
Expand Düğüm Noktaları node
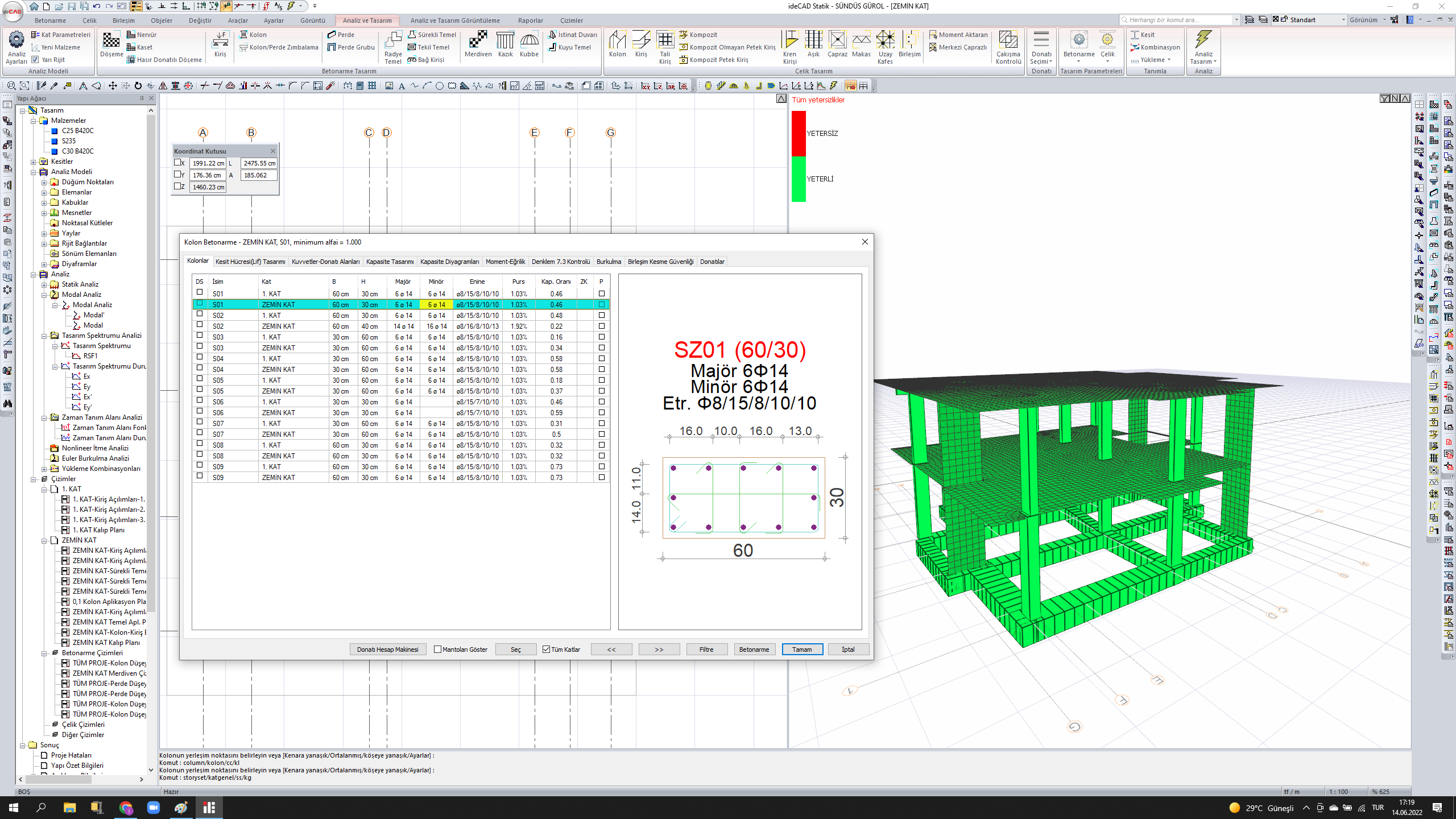(x=44, y=182)
